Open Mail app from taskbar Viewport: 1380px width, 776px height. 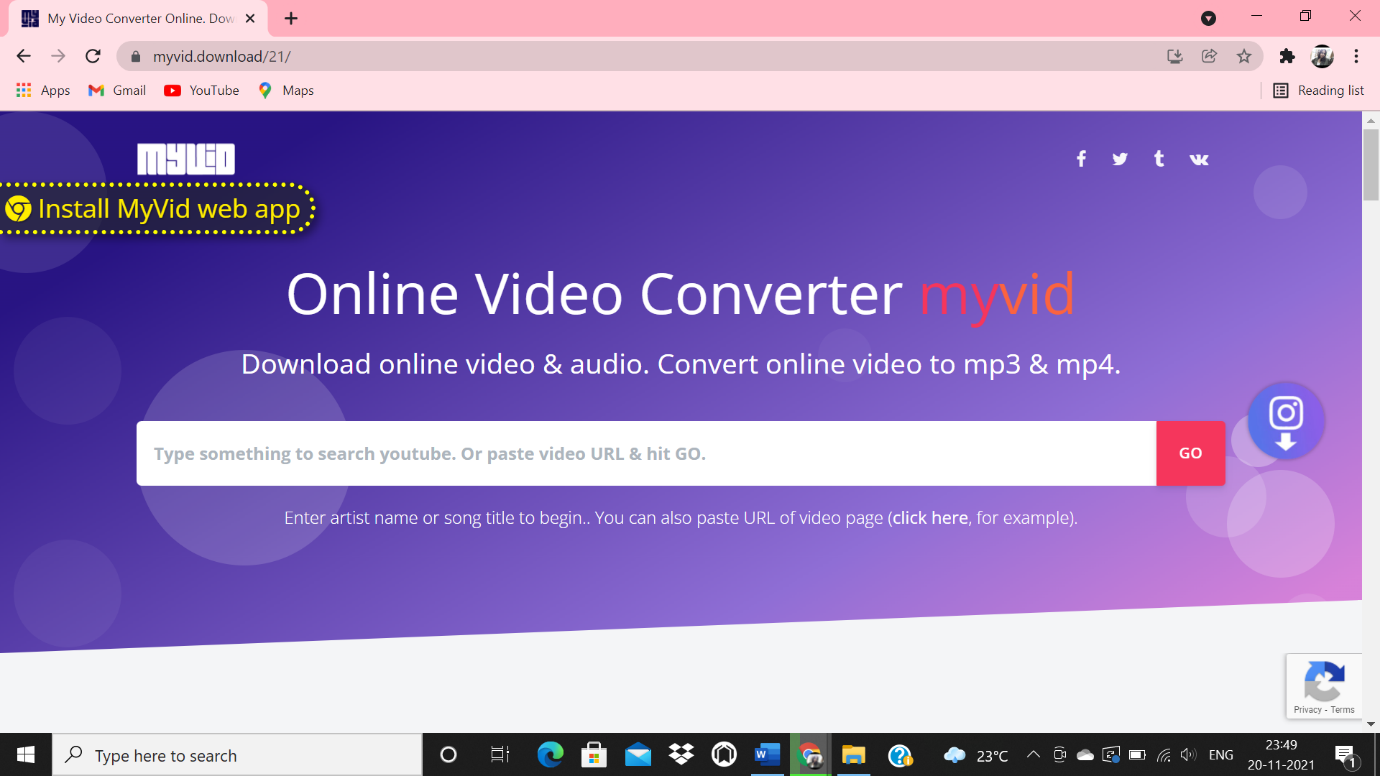(x=638, y=755)
